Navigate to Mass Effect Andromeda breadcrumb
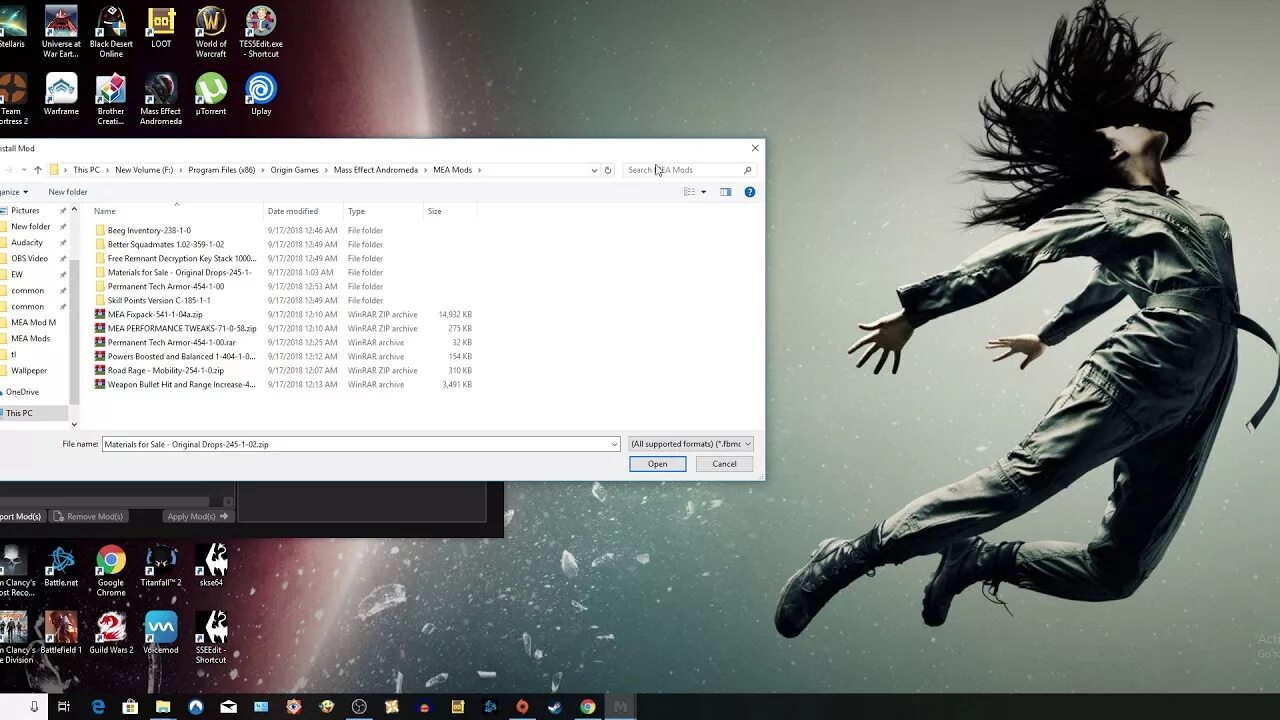This screenshot has width=1280, height=720. [376, 170]
